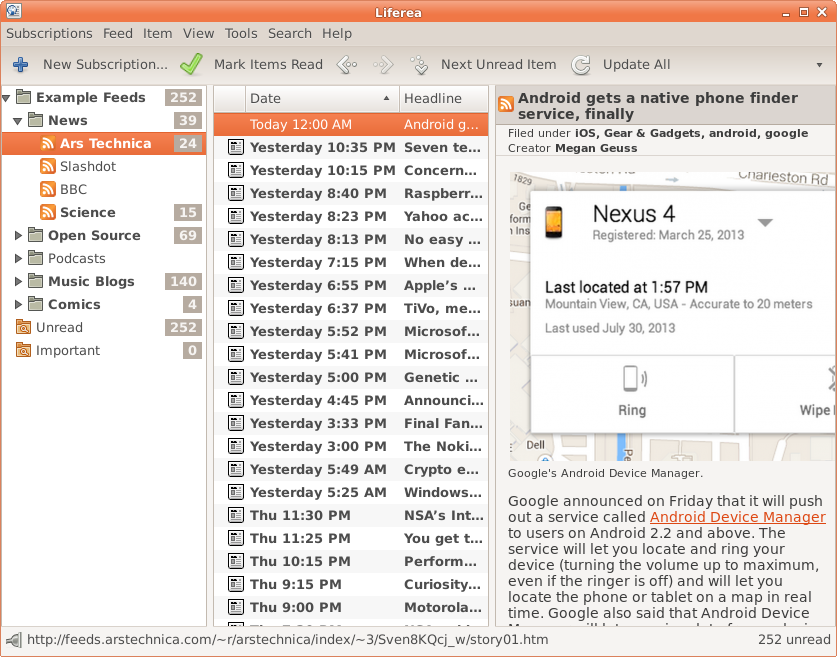Collapse the News folder
Viewport: 837px width, 657px height.
(18, 121)
